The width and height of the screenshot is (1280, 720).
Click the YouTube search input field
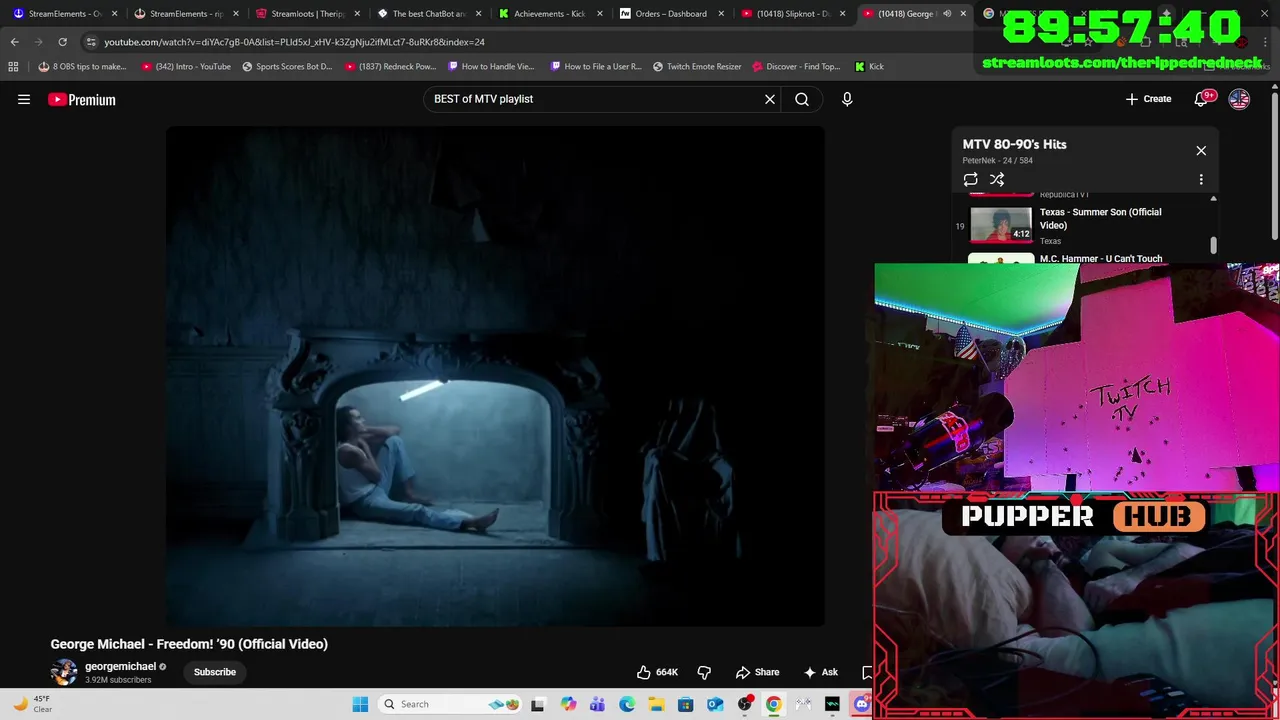pyautogui.click(x=594, y=99)
